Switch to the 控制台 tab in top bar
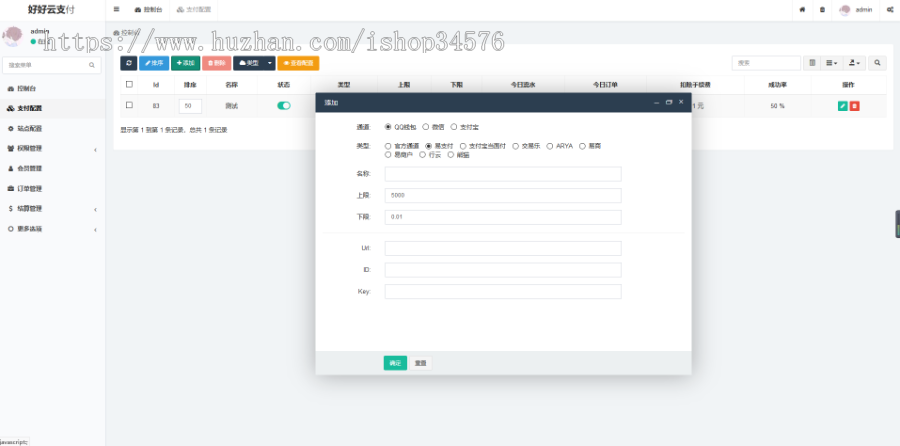This screenshot has width=900, height=446. pos(148,10)
